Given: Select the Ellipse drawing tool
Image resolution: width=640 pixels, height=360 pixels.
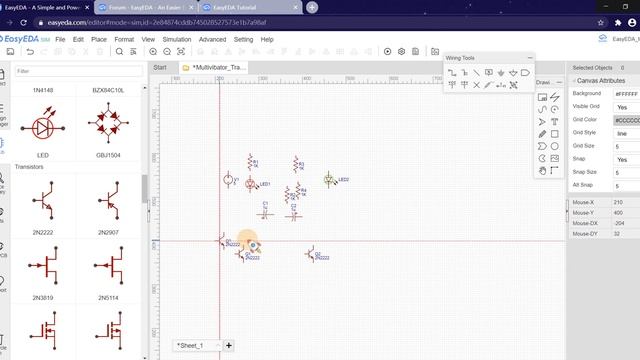Looking at the screenshot, I should [x=554, y=146].
